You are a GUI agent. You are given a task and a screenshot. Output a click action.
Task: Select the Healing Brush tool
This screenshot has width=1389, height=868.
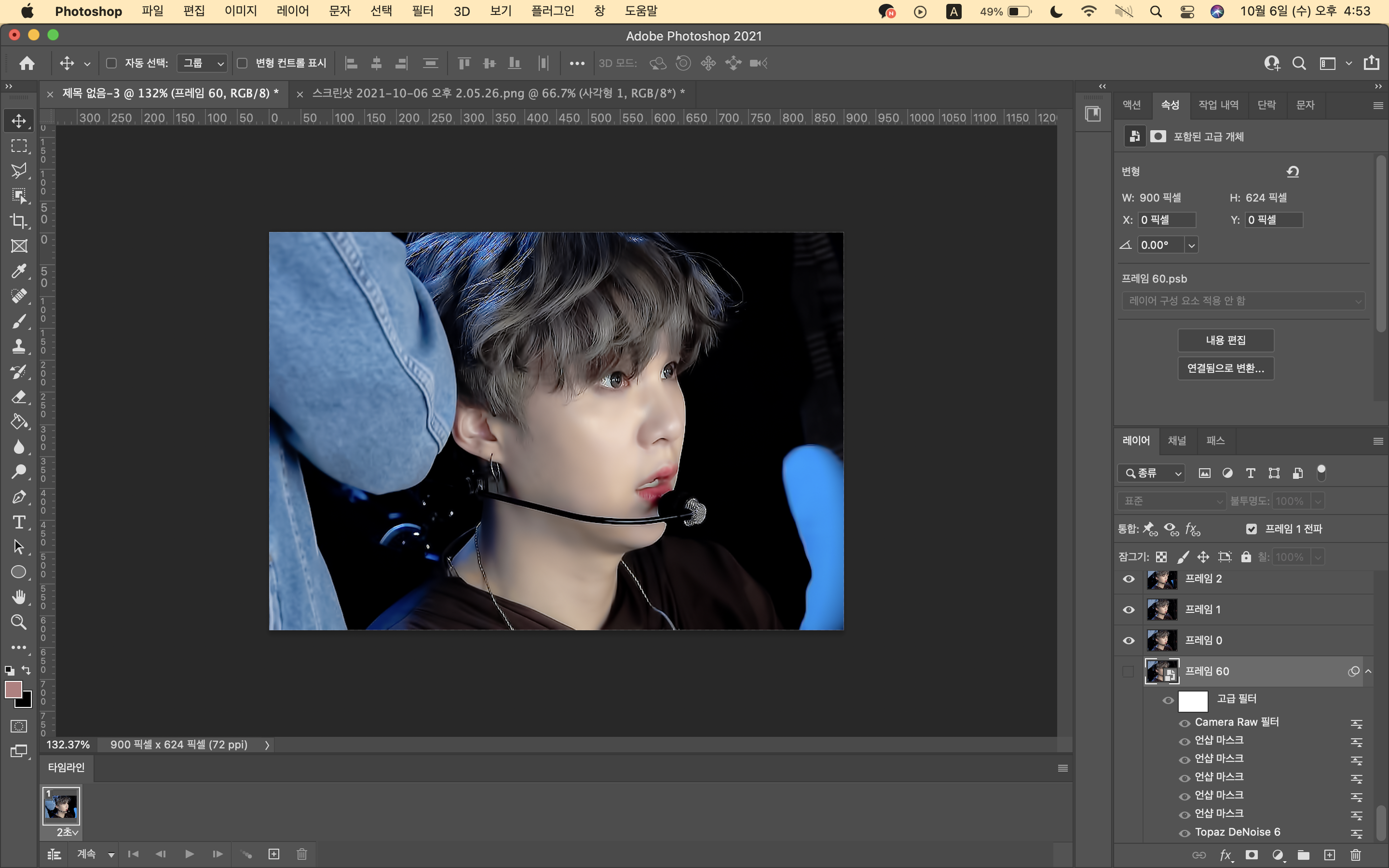[x=19, y=296]
